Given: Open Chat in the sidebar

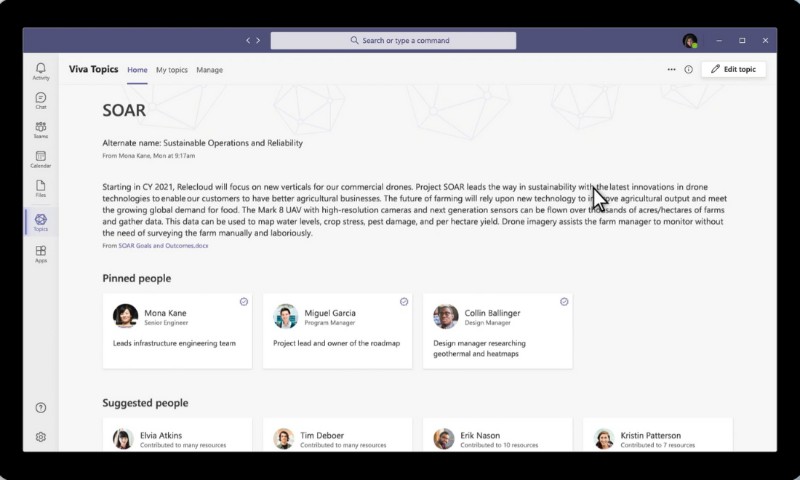Looking at the screenshot, I should click(x=41, y=100).
